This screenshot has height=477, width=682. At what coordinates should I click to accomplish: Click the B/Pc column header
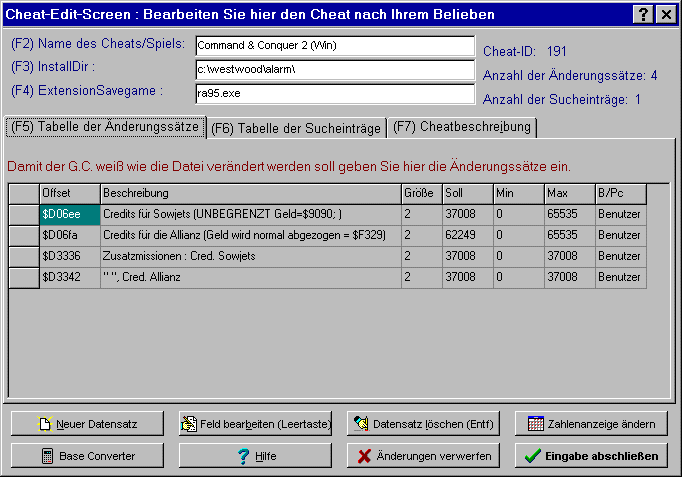[621, 193]
